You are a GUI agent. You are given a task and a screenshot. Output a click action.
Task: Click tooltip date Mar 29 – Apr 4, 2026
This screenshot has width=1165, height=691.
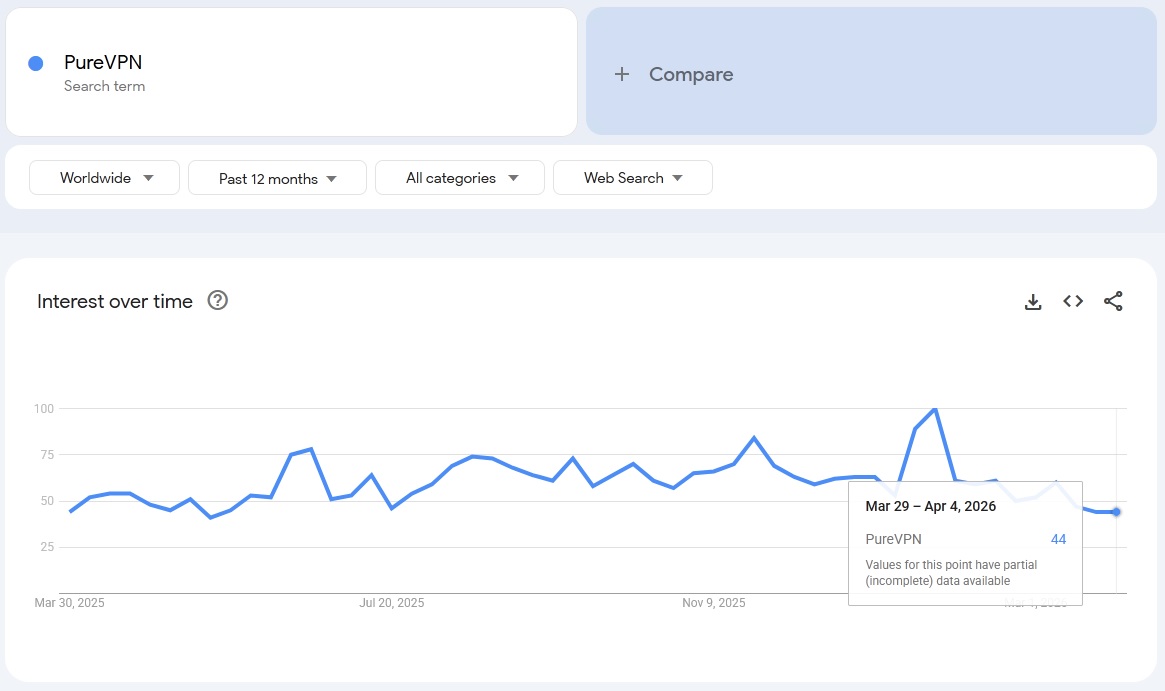[x=930, y=506]
